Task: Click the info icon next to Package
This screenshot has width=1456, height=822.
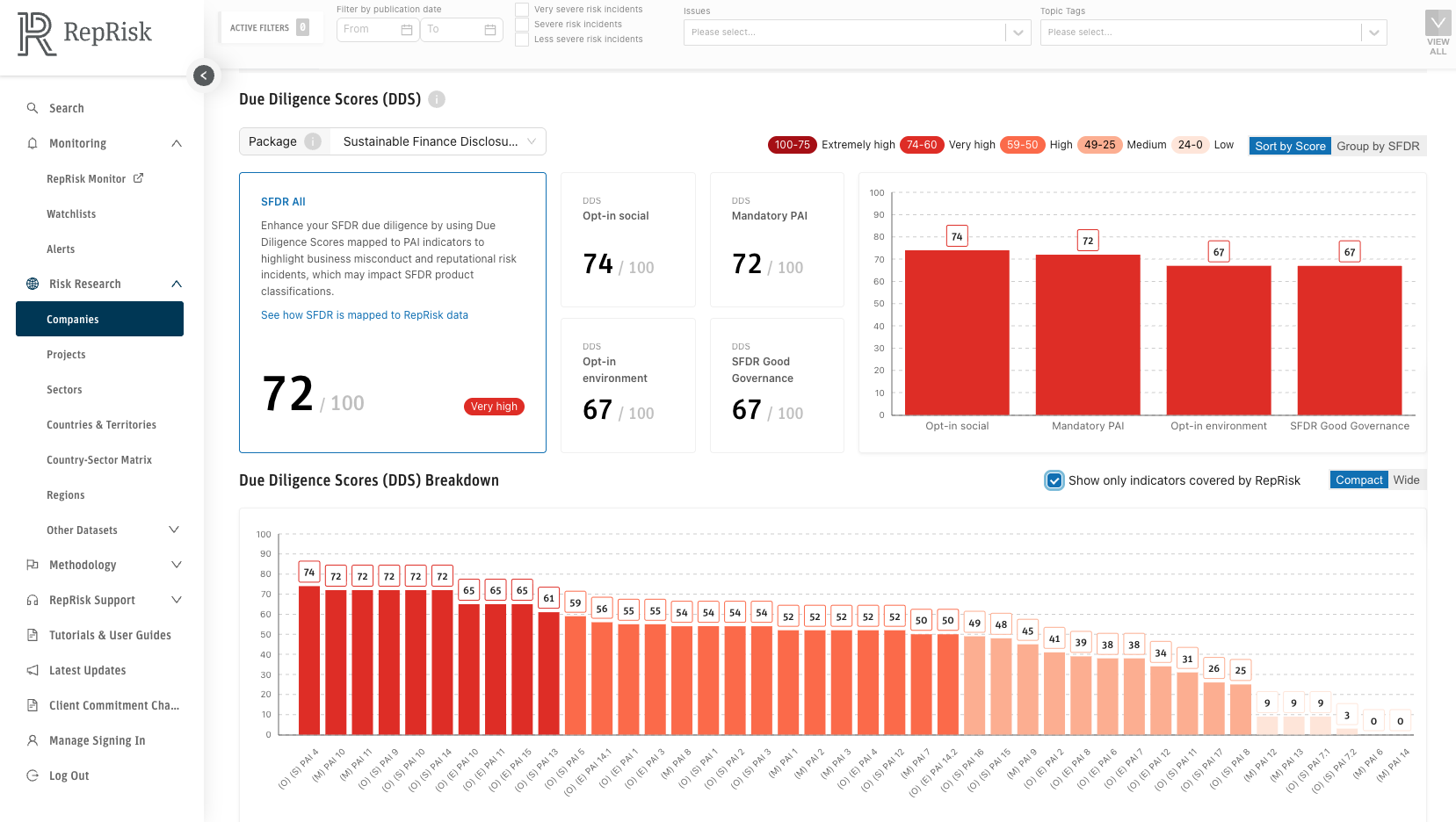Action: coord(313,141)
